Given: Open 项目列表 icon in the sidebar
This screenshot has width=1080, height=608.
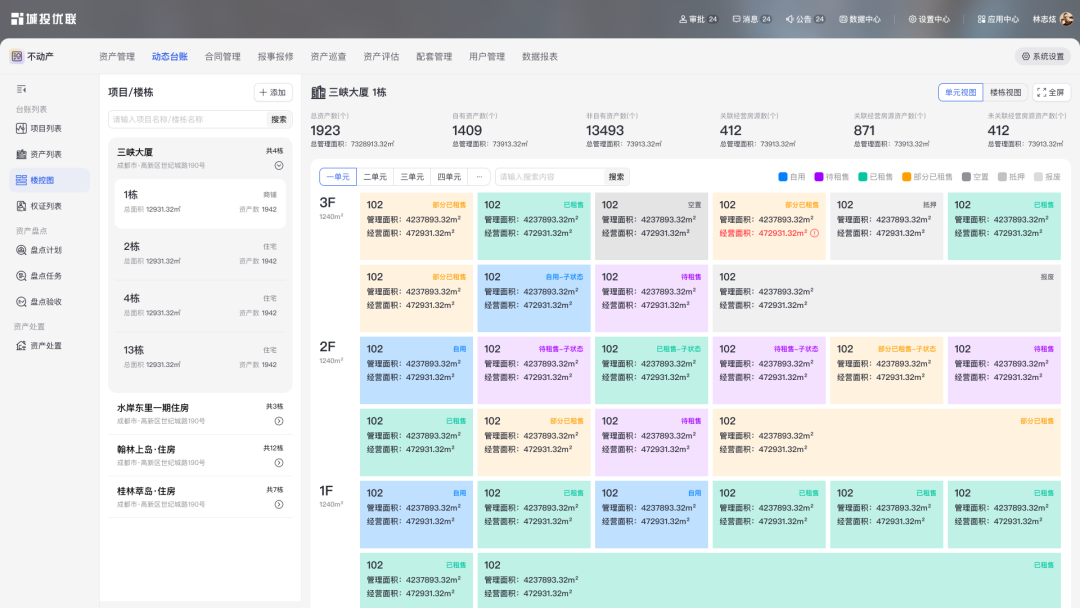Looking at the screenshot, I should pyautogui.click(x=22, y=128).
